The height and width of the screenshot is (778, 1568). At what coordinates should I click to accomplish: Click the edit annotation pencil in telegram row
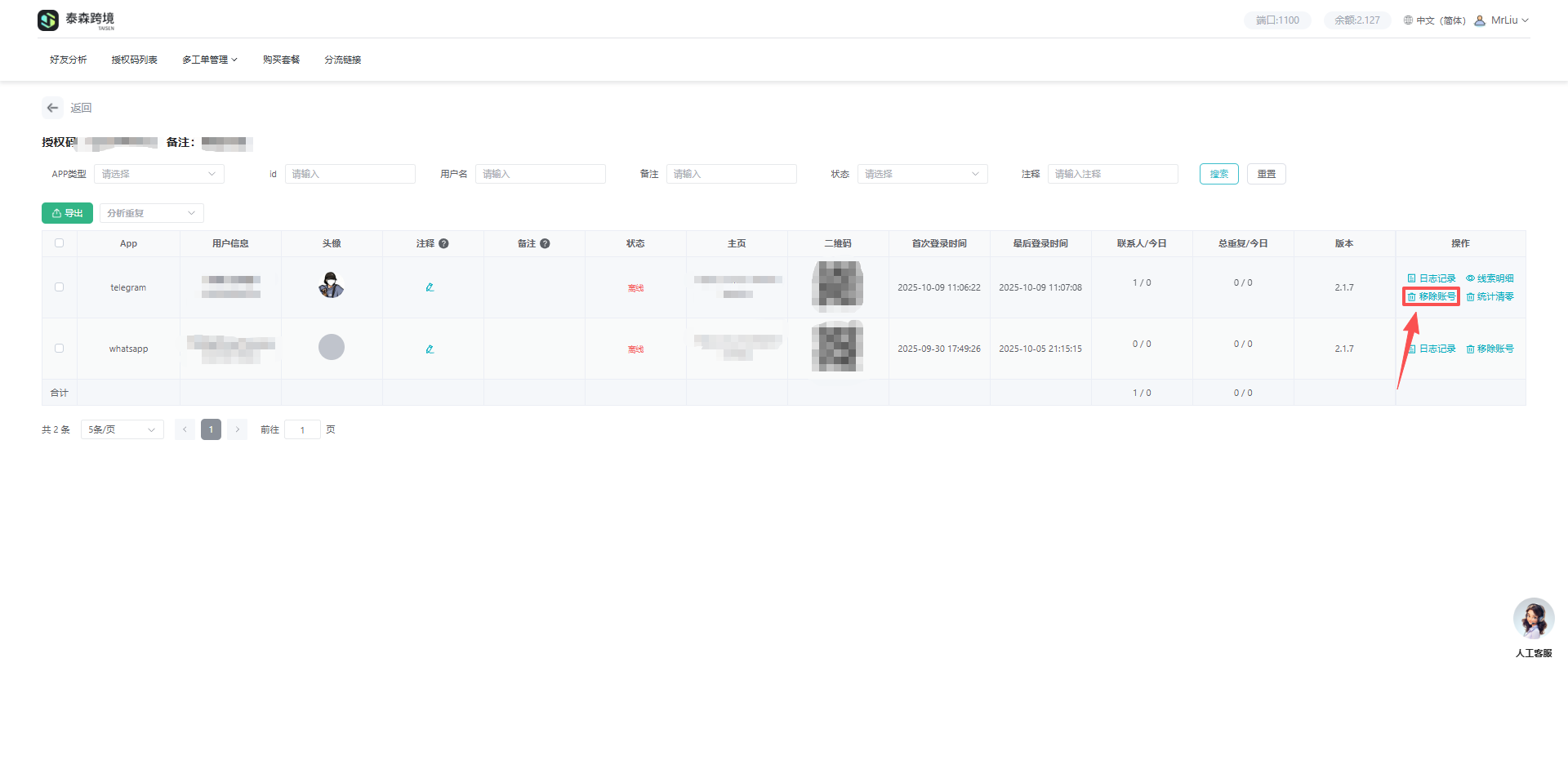(x=430, y=287)
